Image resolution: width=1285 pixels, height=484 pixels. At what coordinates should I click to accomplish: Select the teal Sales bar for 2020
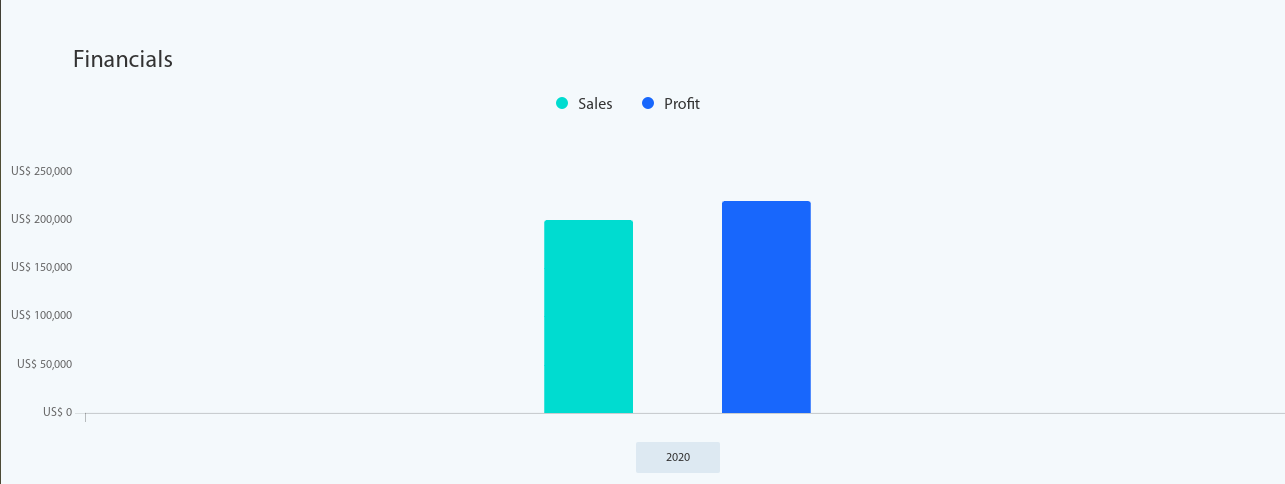tap(588, 316)
